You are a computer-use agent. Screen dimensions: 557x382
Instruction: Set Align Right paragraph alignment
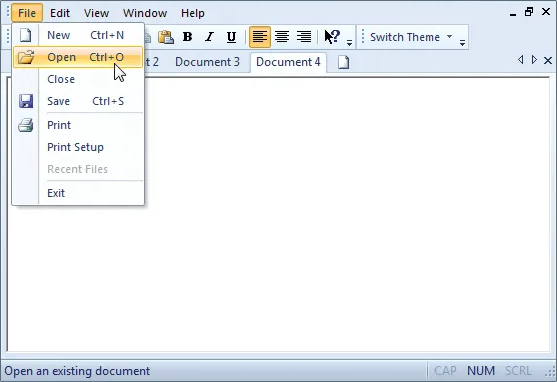(x=304, y=37)
